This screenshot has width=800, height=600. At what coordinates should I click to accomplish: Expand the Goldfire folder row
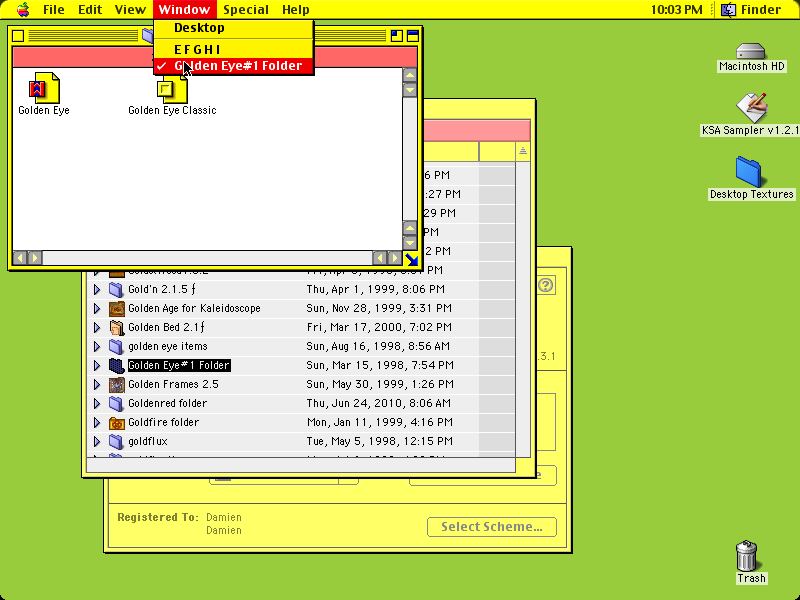pos(97,422)
